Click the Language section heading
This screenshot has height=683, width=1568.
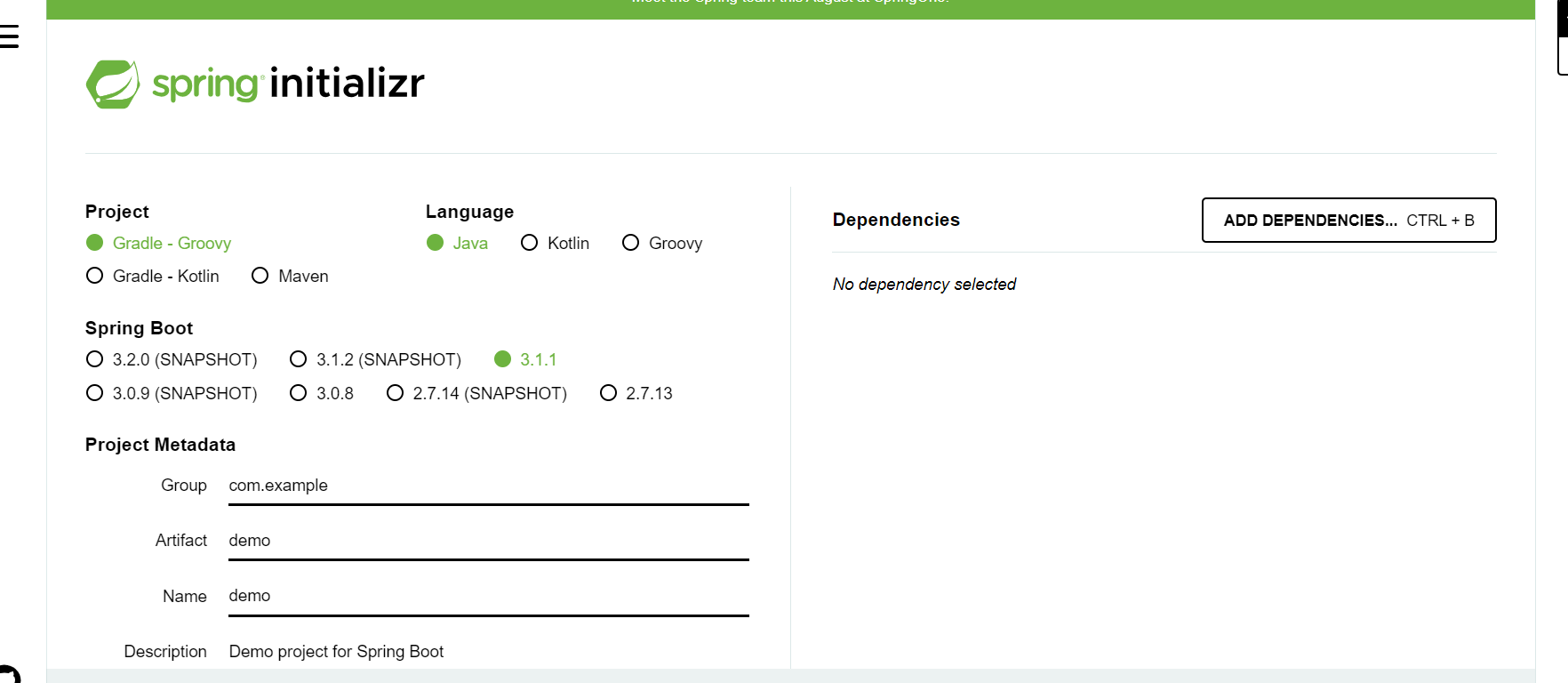[469, 212]
